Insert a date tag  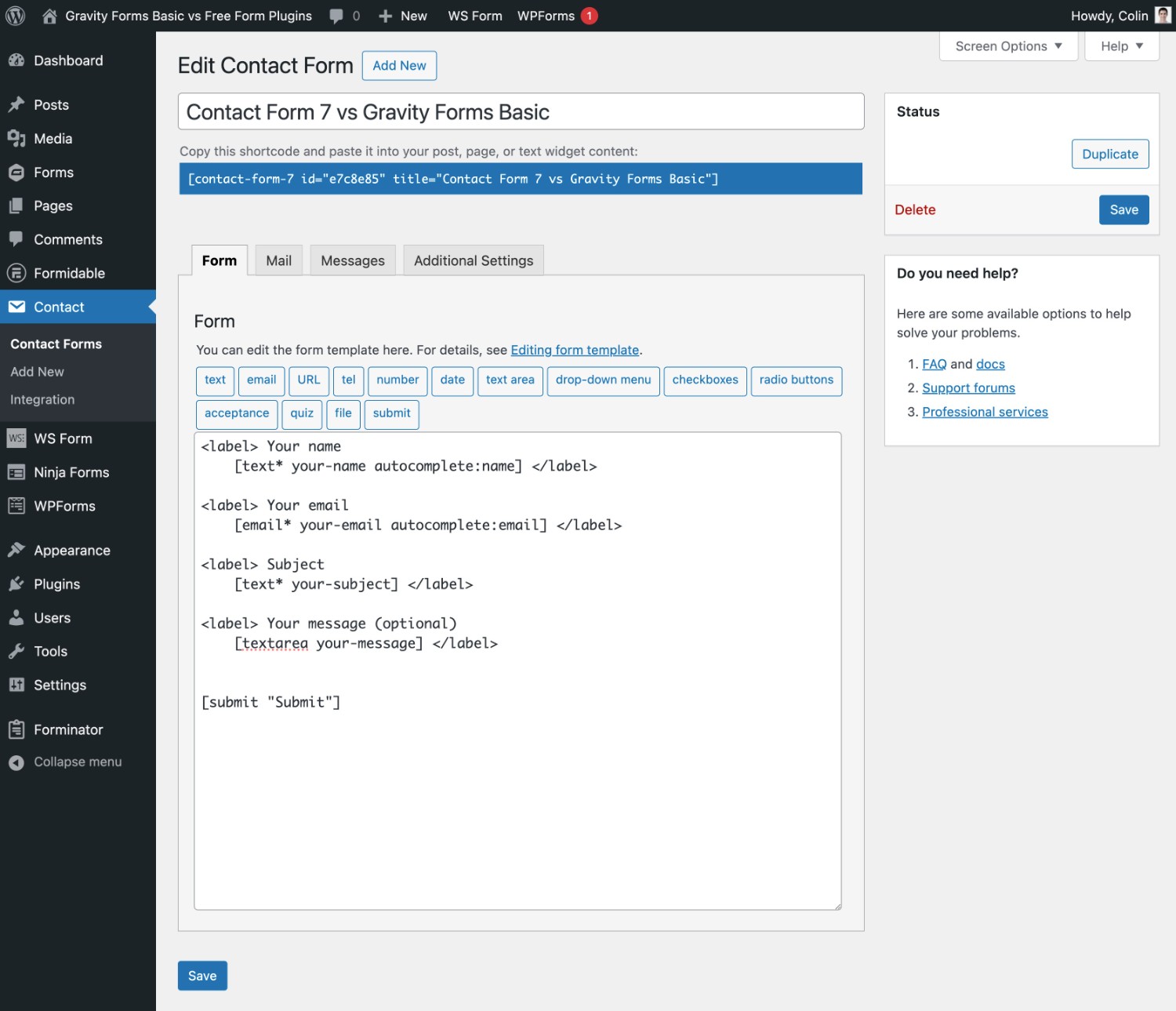click(452, 380)
